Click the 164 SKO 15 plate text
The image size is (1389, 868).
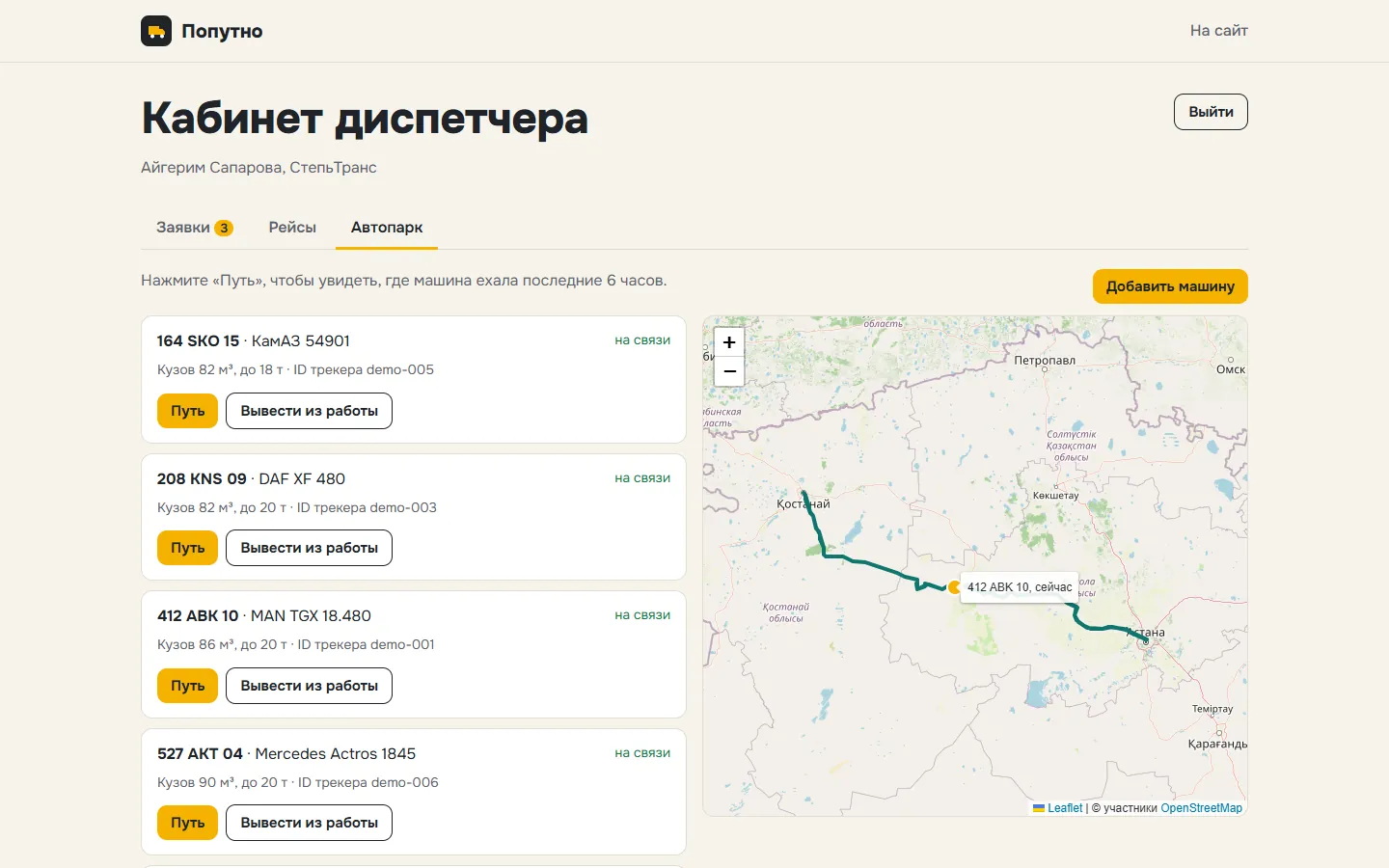click(x=198, y=341)
